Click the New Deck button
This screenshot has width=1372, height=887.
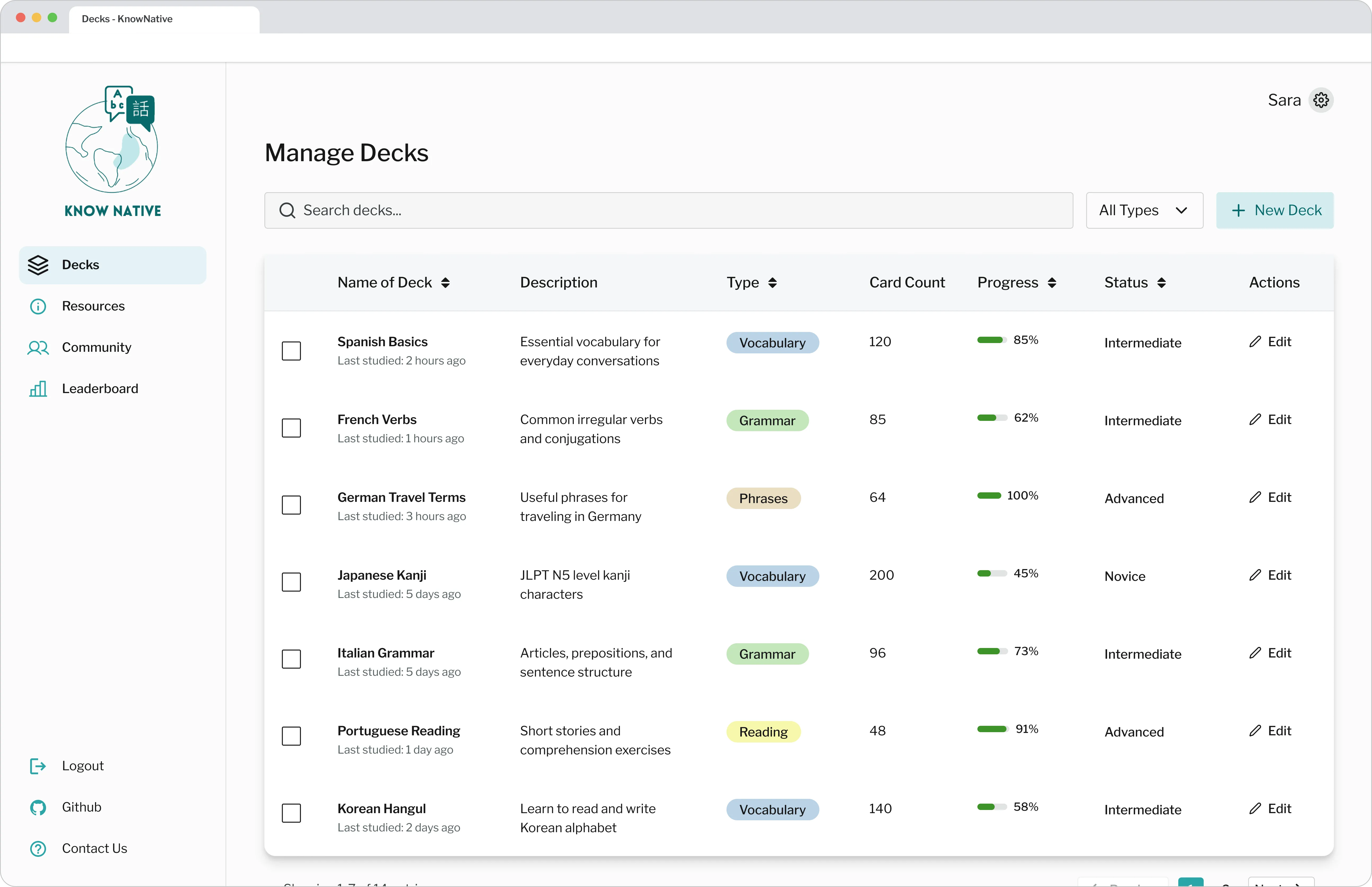1275,210
